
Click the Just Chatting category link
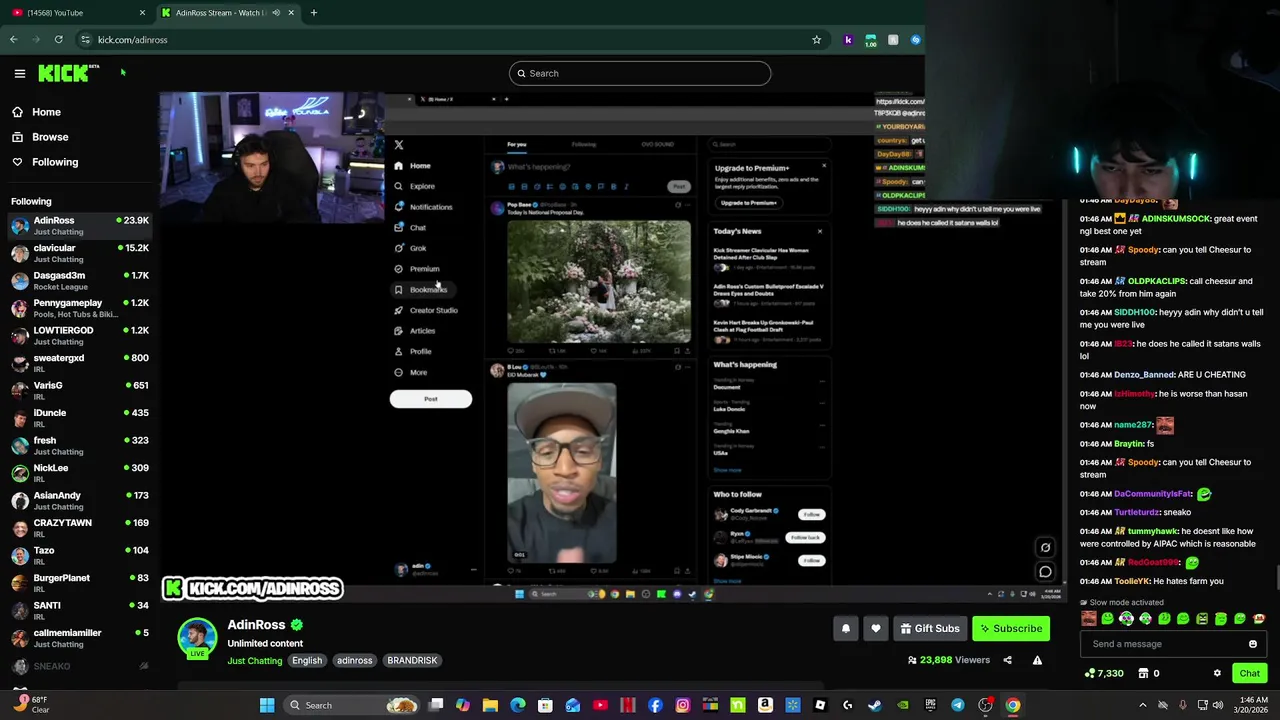(x=255, y=660)
